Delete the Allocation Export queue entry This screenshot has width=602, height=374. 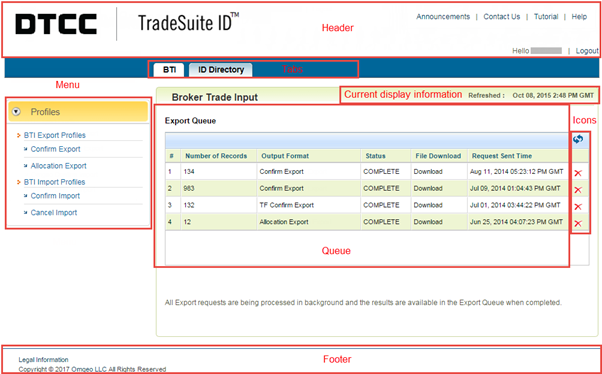(x=578, y=223)
